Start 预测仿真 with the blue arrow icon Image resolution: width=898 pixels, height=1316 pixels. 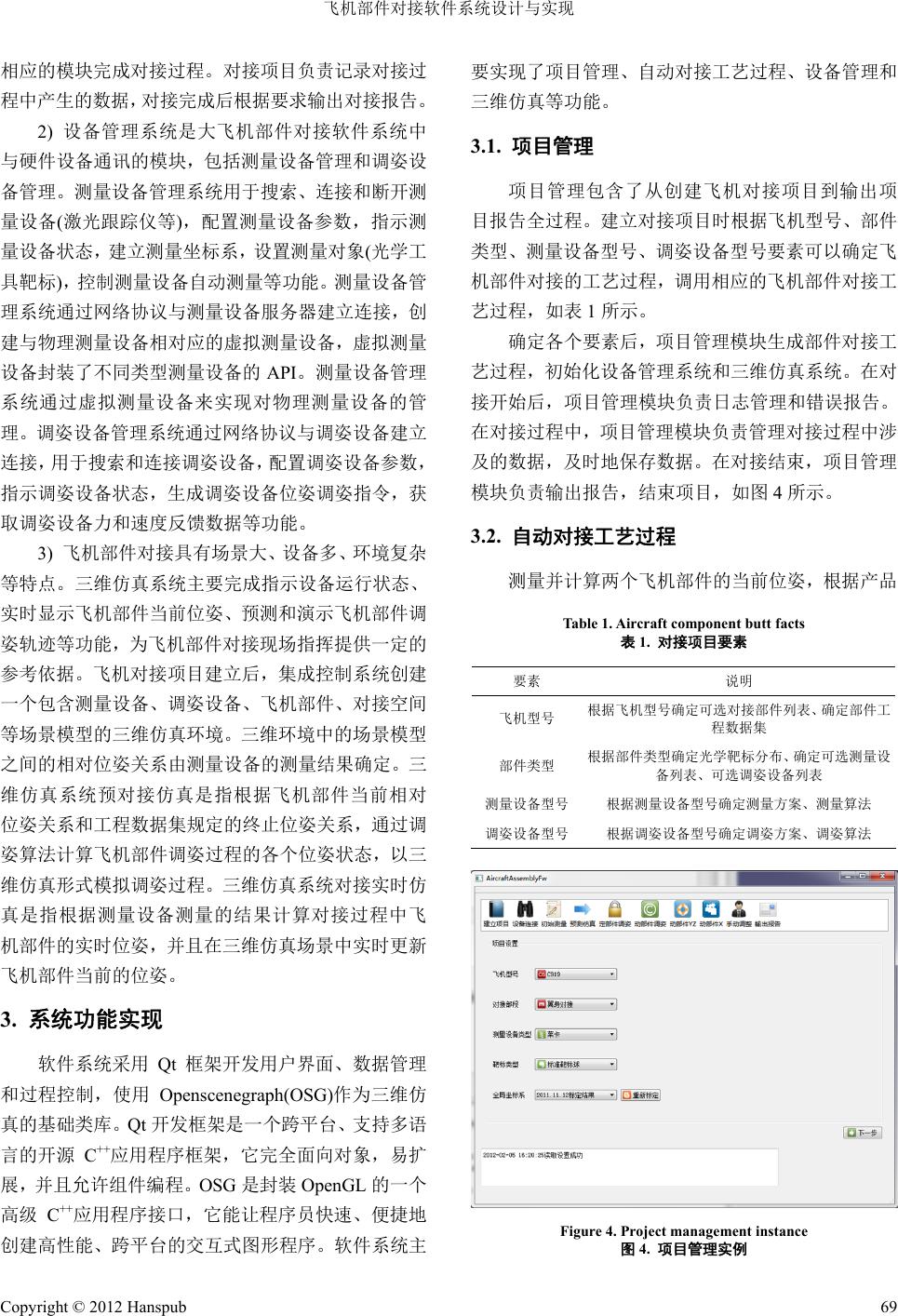point(583,910)
